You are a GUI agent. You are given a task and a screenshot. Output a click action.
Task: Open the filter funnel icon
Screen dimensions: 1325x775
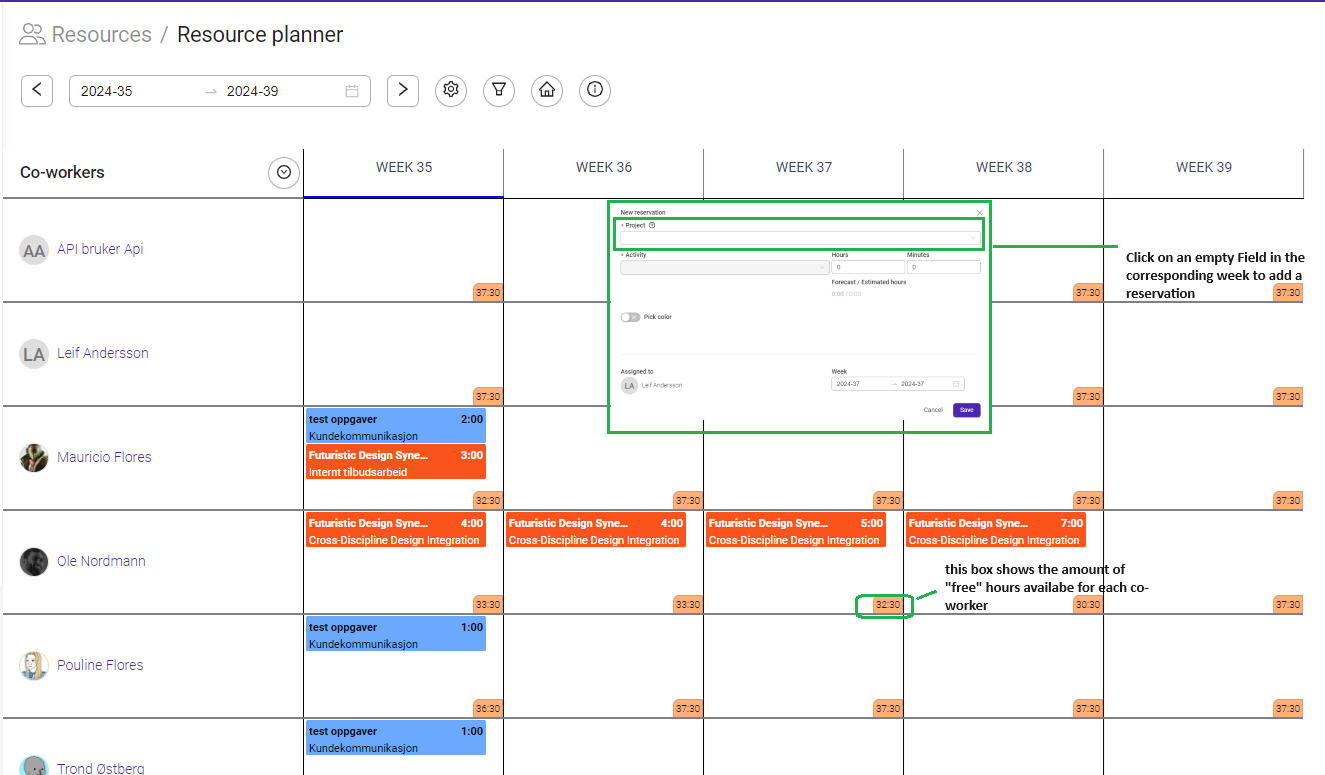pyautogui.click(x=499, y=90)
